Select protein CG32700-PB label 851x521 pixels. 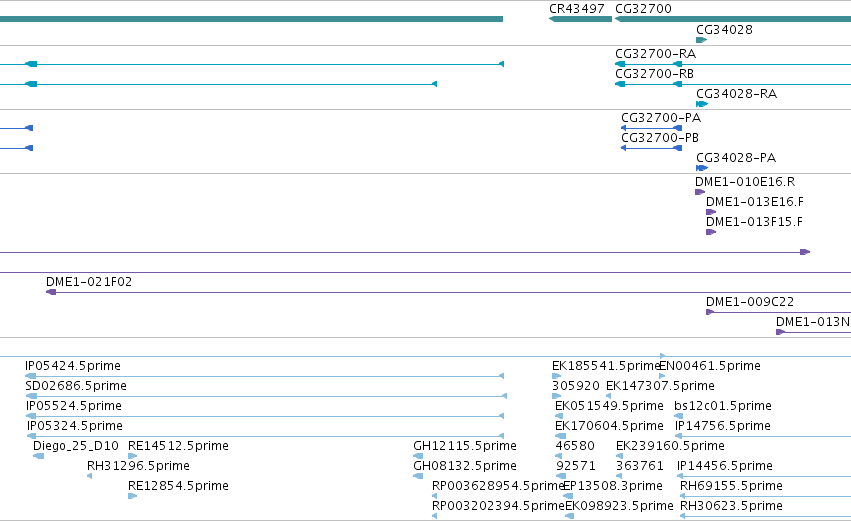[659, 138]
